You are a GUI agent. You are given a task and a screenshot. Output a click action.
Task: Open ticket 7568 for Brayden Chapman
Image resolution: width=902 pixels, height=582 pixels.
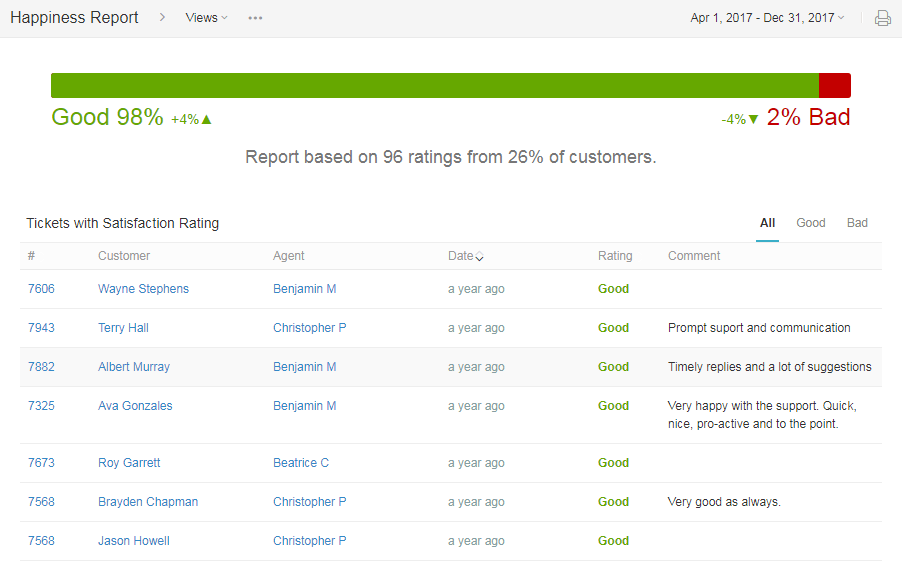(x=41, y=502)
